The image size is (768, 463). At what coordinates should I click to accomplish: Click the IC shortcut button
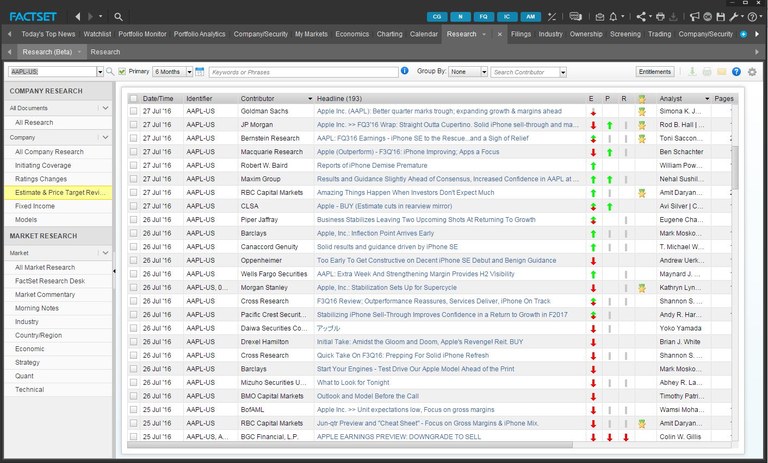[507, 17]
